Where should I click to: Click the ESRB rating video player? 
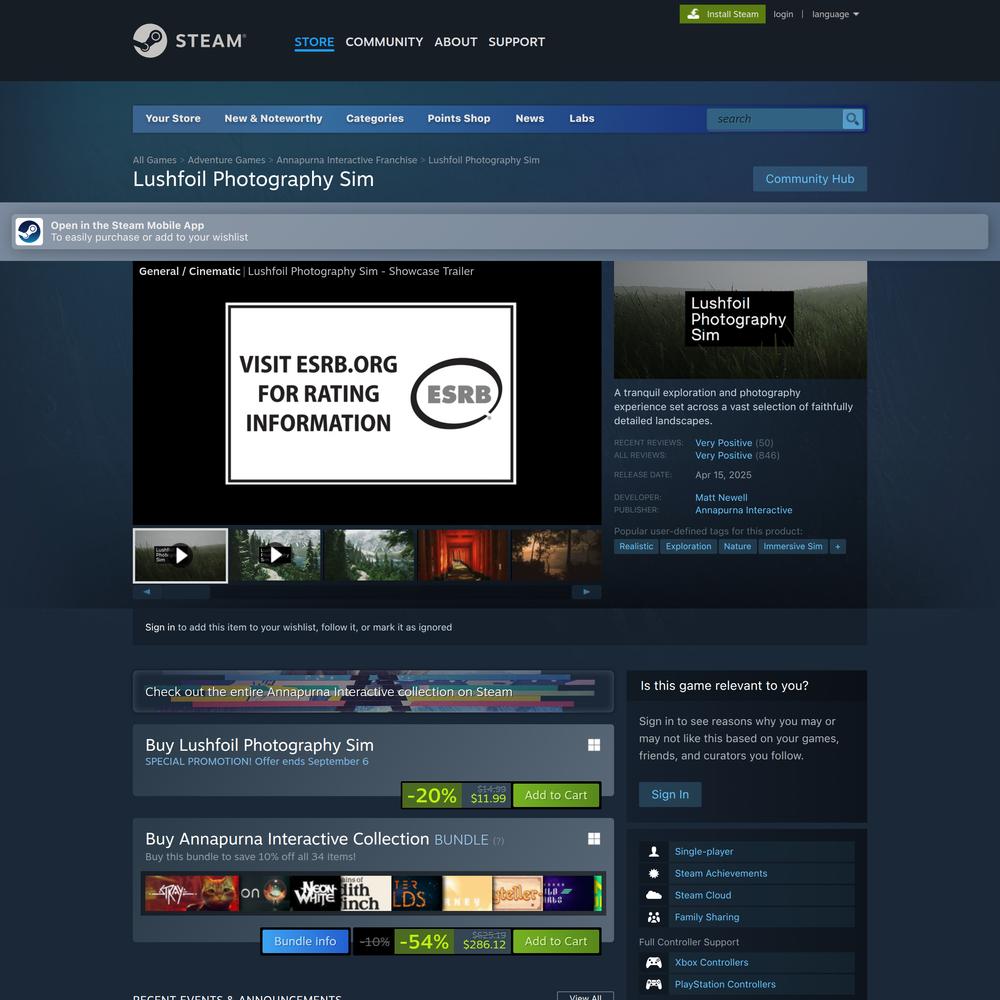click(x=367, y=393)
